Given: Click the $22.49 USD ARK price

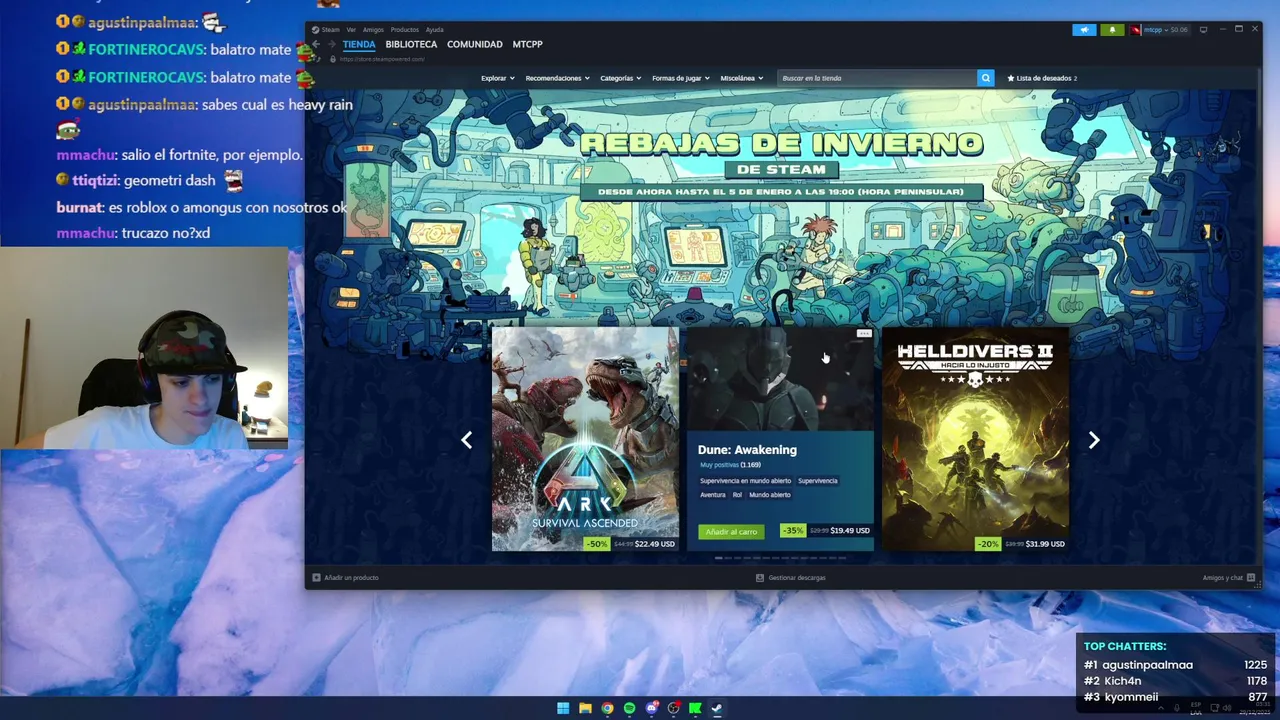Looking at the screenshot, I should tap(655, 544).
